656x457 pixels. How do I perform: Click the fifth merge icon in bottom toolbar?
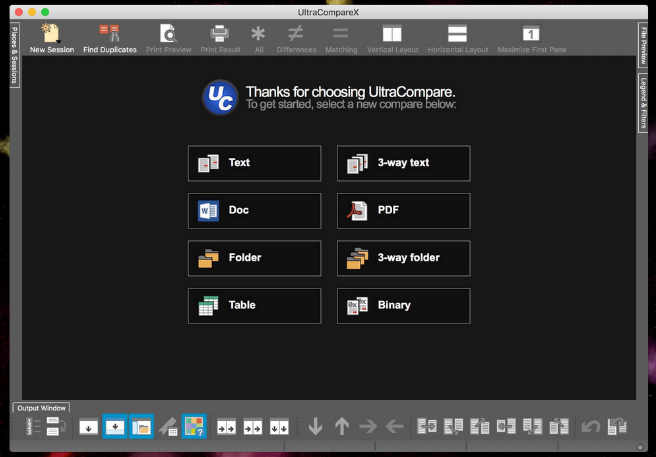pos(532,426)
